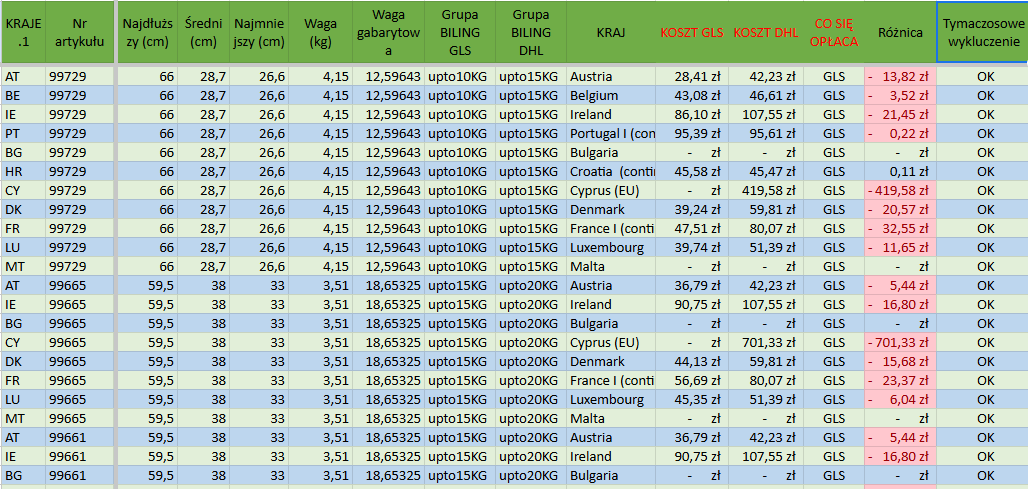Click the red -32,55 zł difference cell
Screen dimensions: 1028x489
(x=899, y=228)
